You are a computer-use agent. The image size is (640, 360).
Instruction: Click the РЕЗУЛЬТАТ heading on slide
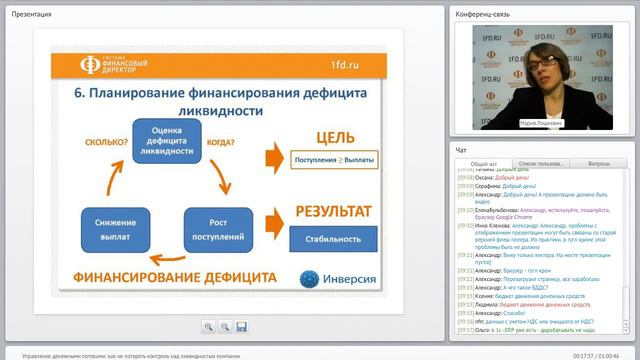click(x=333, y=211)
